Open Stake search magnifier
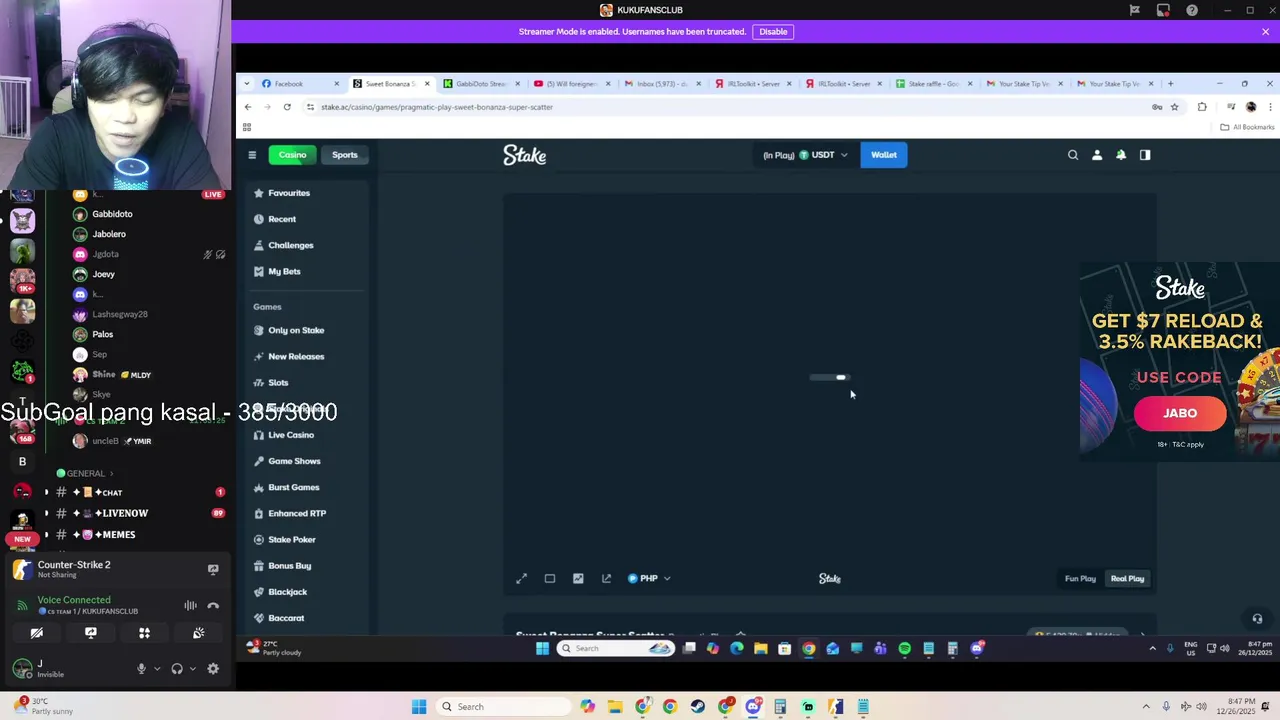Image resolution: width=1280 pixels, height=720 pixels. coord(1073,155)
